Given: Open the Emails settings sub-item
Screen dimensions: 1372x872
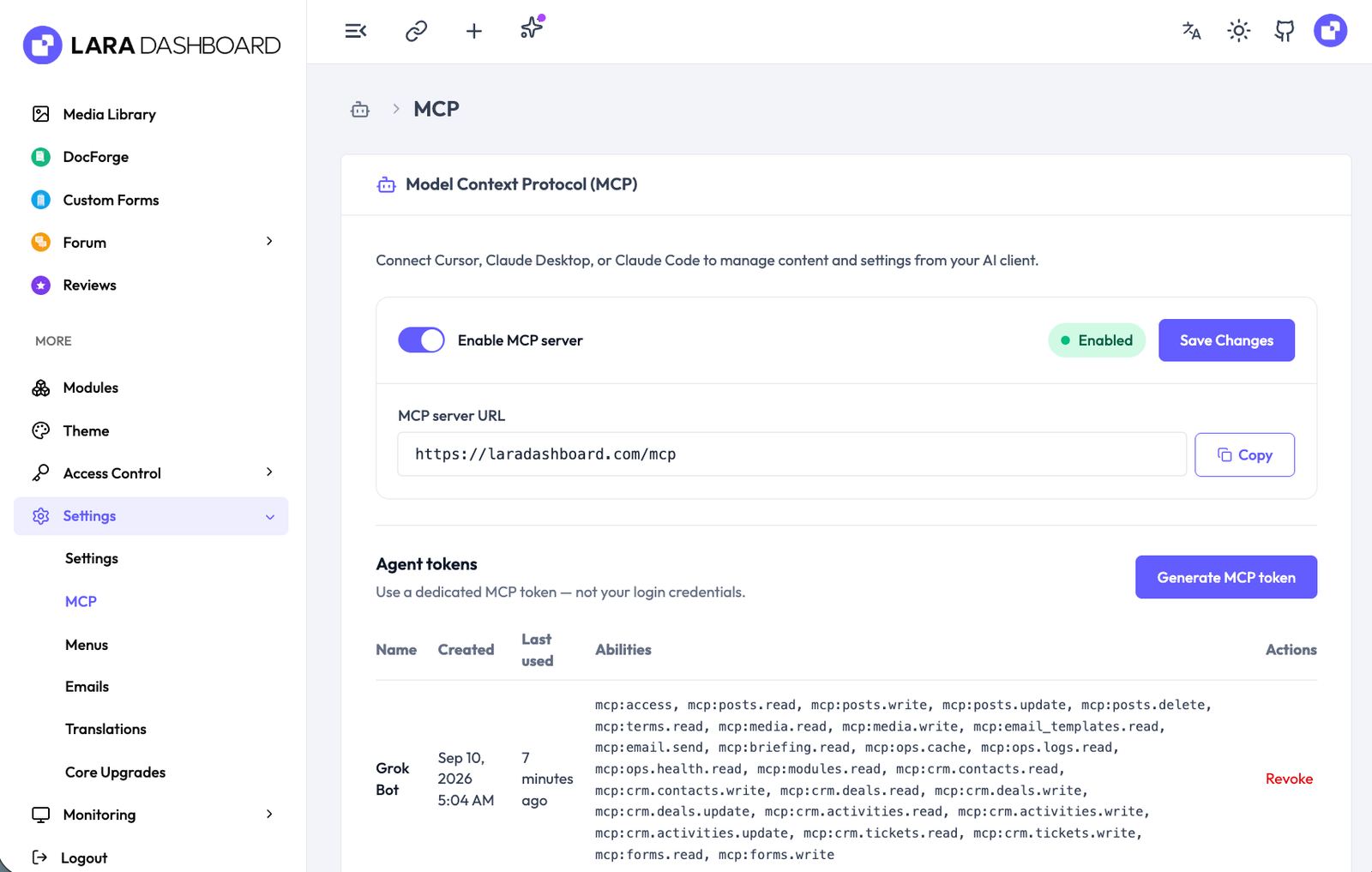Looking at the screenshot, I should tap(87, 686).
